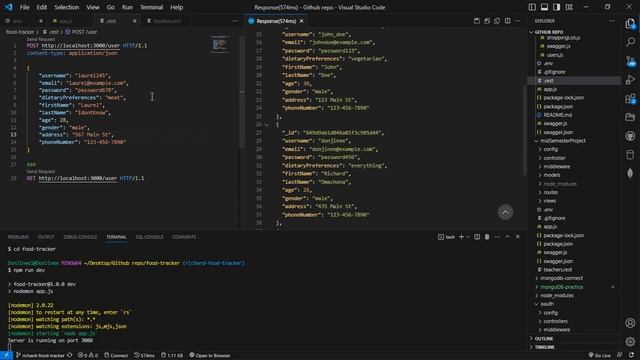This screenshot has width=640, height=360.
Task: Close the terminal panel
Action: [x=518, y=237]
